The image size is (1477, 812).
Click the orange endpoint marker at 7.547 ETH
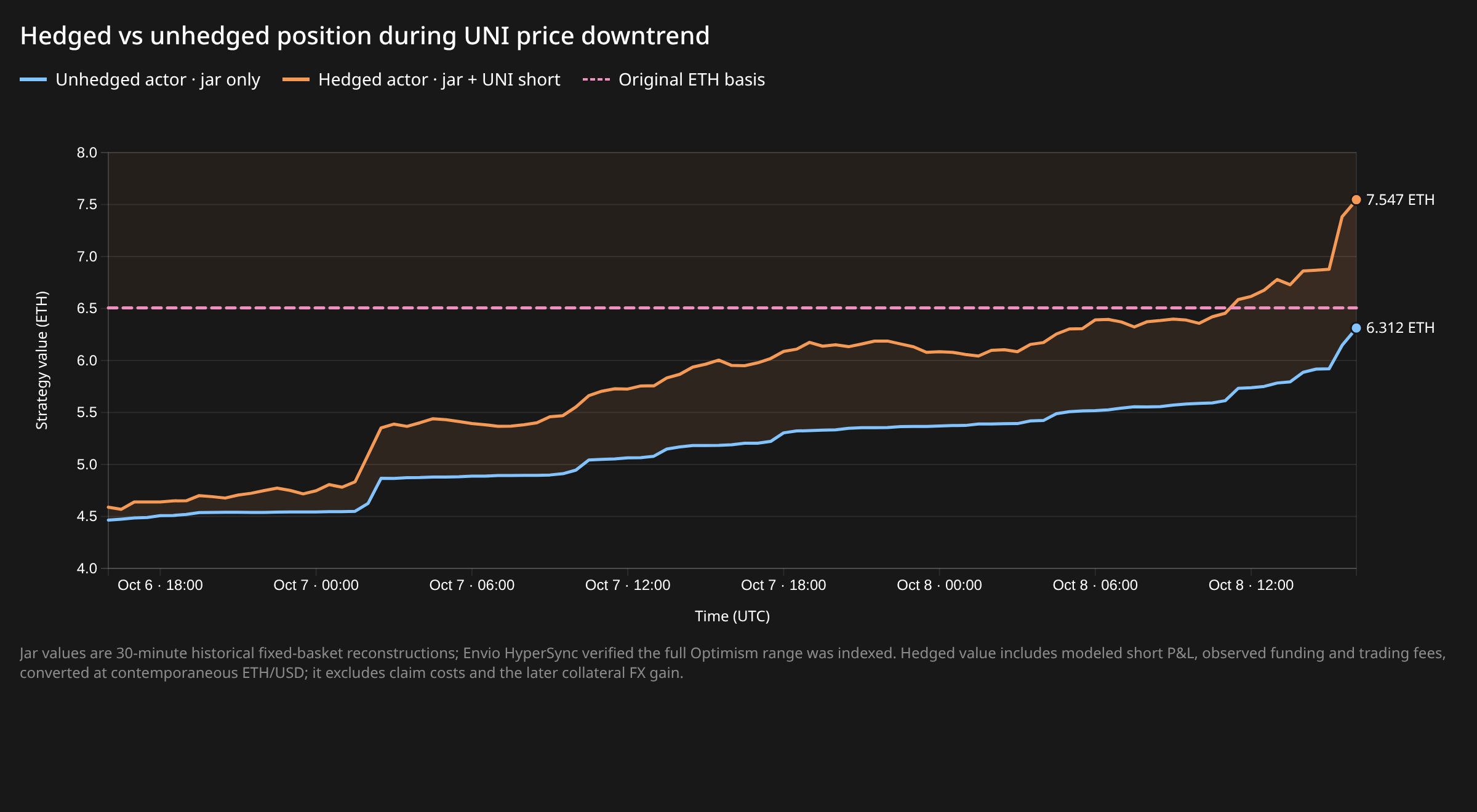[x=1356, y=200]
